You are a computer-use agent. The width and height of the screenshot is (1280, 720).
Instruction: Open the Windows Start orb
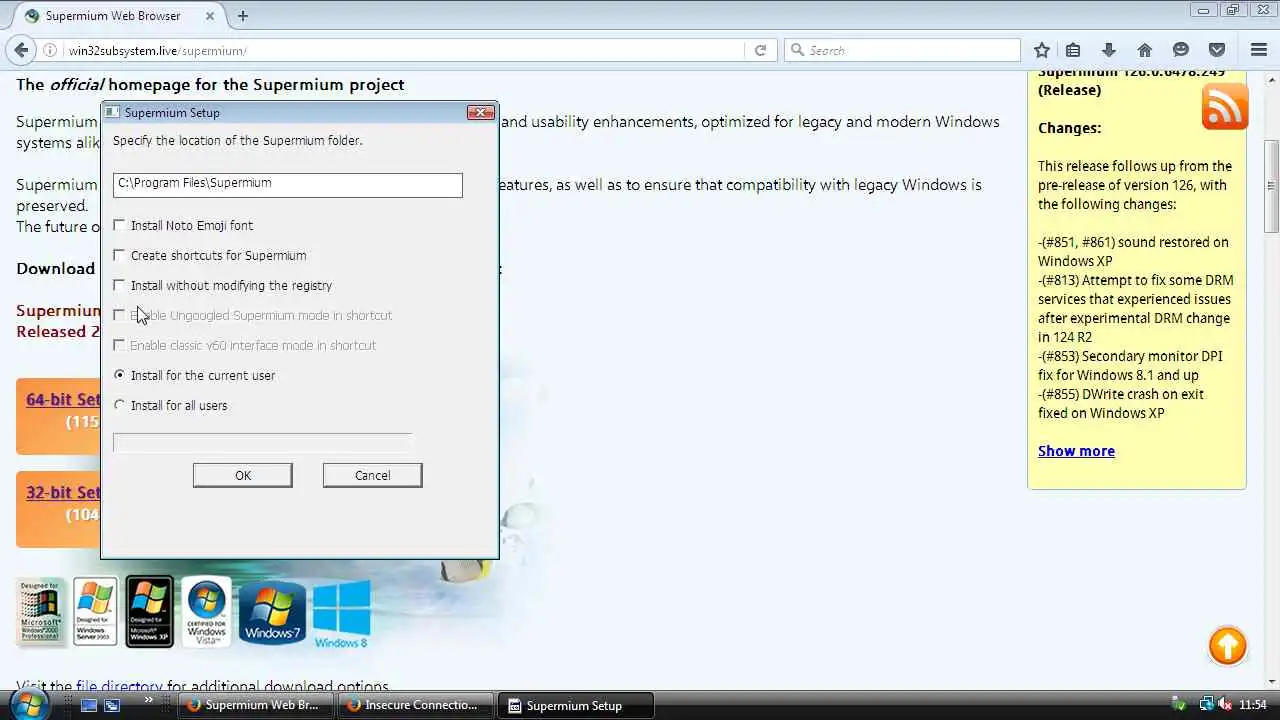(30, 704)
